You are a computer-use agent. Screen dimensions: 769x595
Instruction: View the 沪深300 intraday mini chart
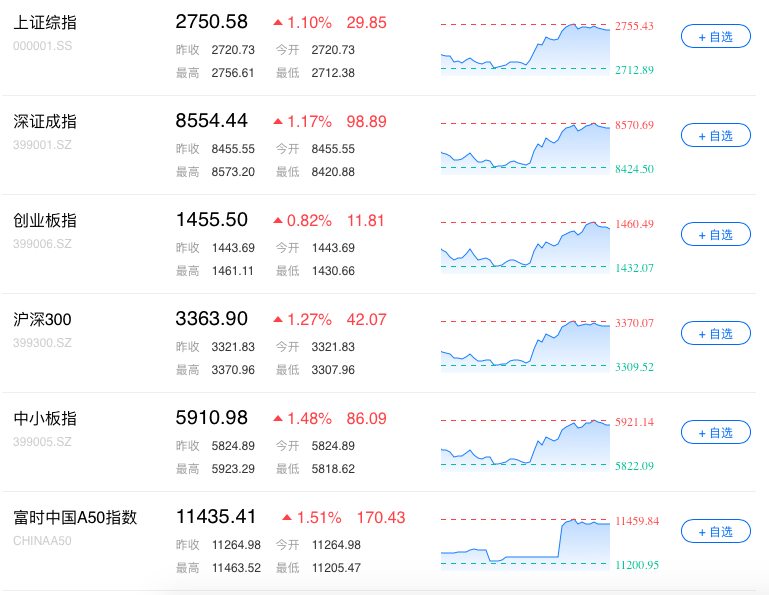click(525, 345)
